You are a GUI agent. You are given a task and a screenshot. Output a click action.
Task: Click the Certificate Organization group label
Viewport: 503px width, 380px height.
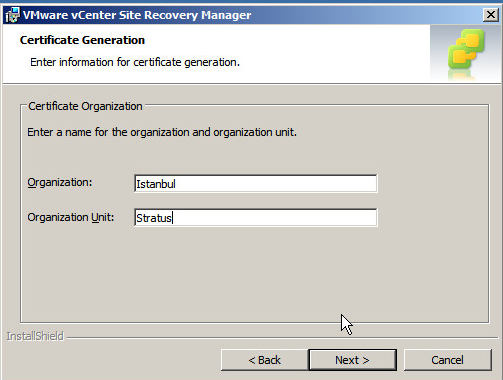85,106
